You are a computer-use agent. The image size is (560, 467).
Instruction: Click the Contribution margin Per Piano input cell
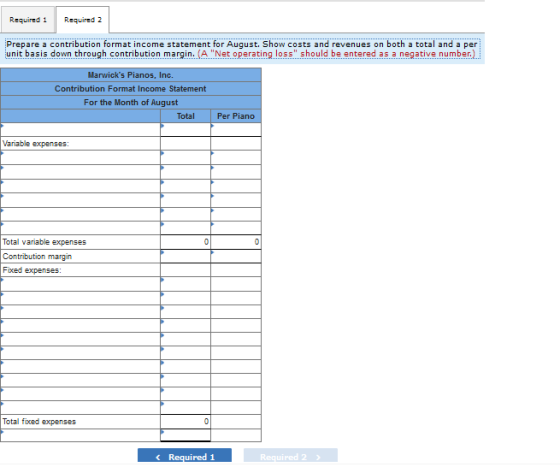point(236,256)
